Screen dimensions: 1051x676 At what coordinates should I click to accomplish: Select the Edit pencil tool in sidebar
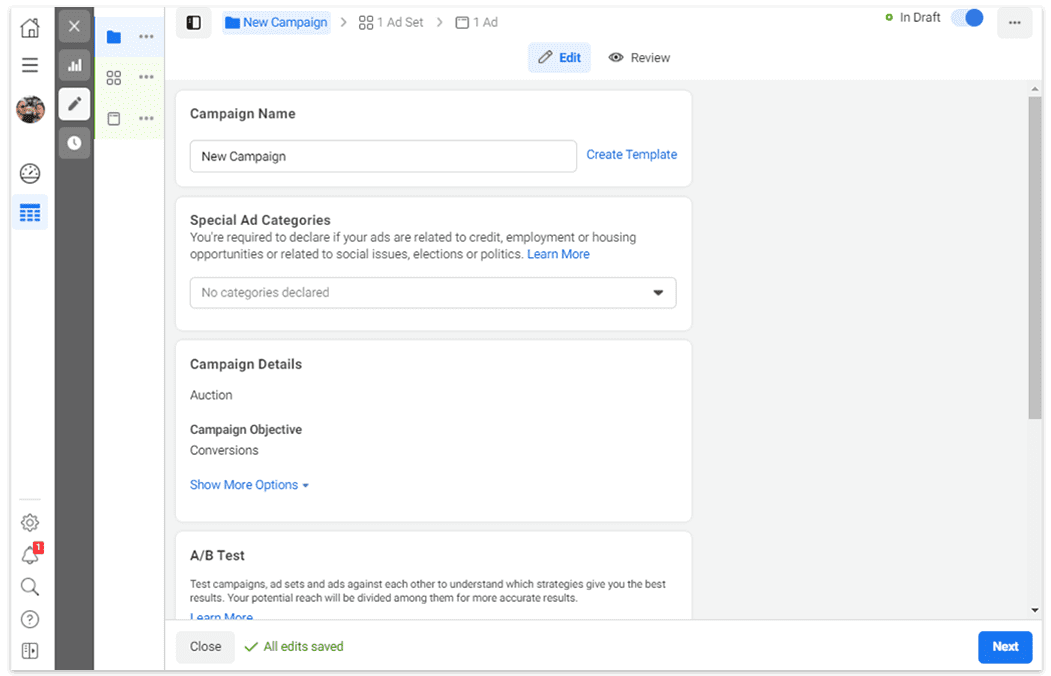point(74,103)
